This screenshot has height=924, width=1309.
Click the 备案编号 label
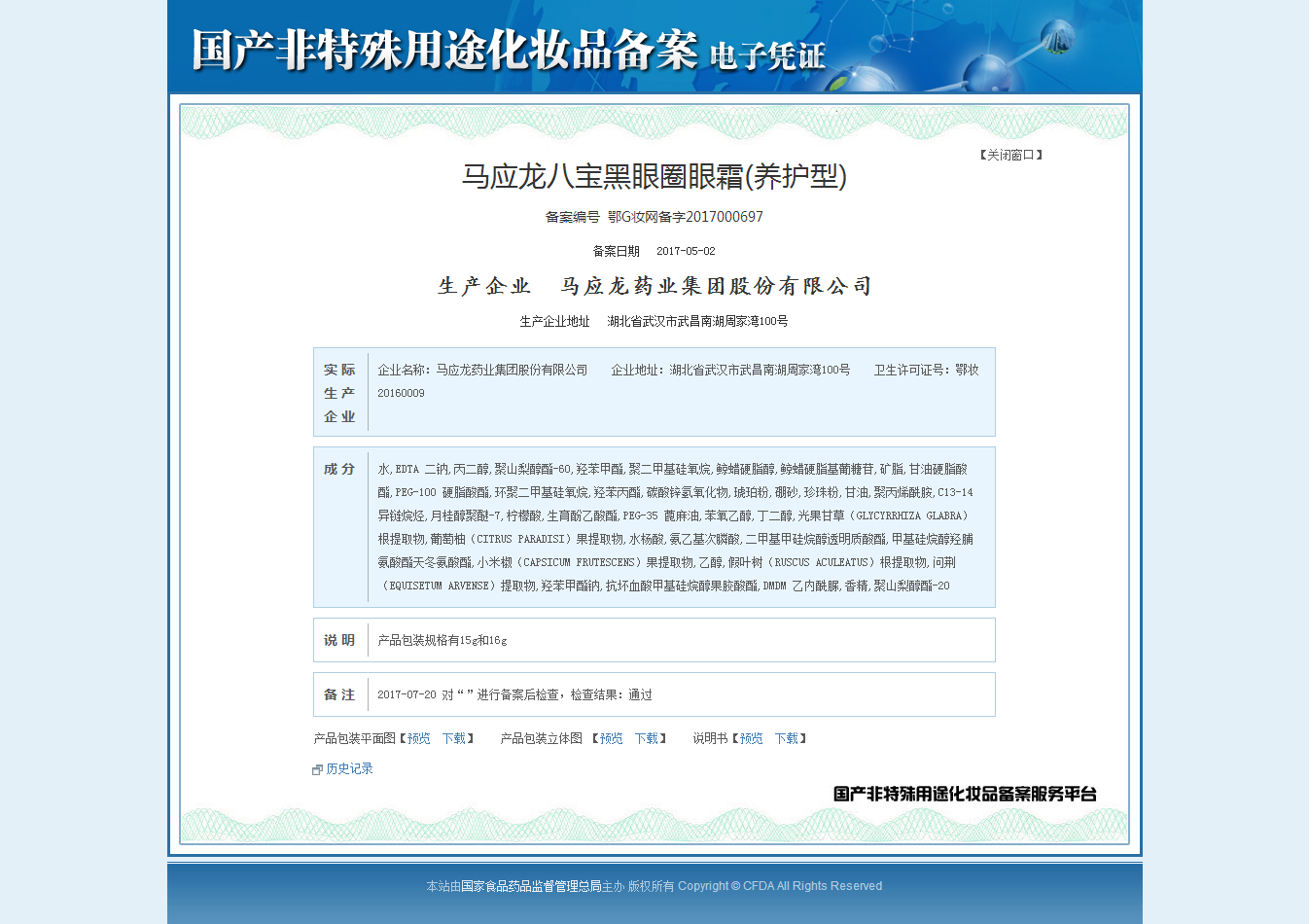click(x=573, y=217)
